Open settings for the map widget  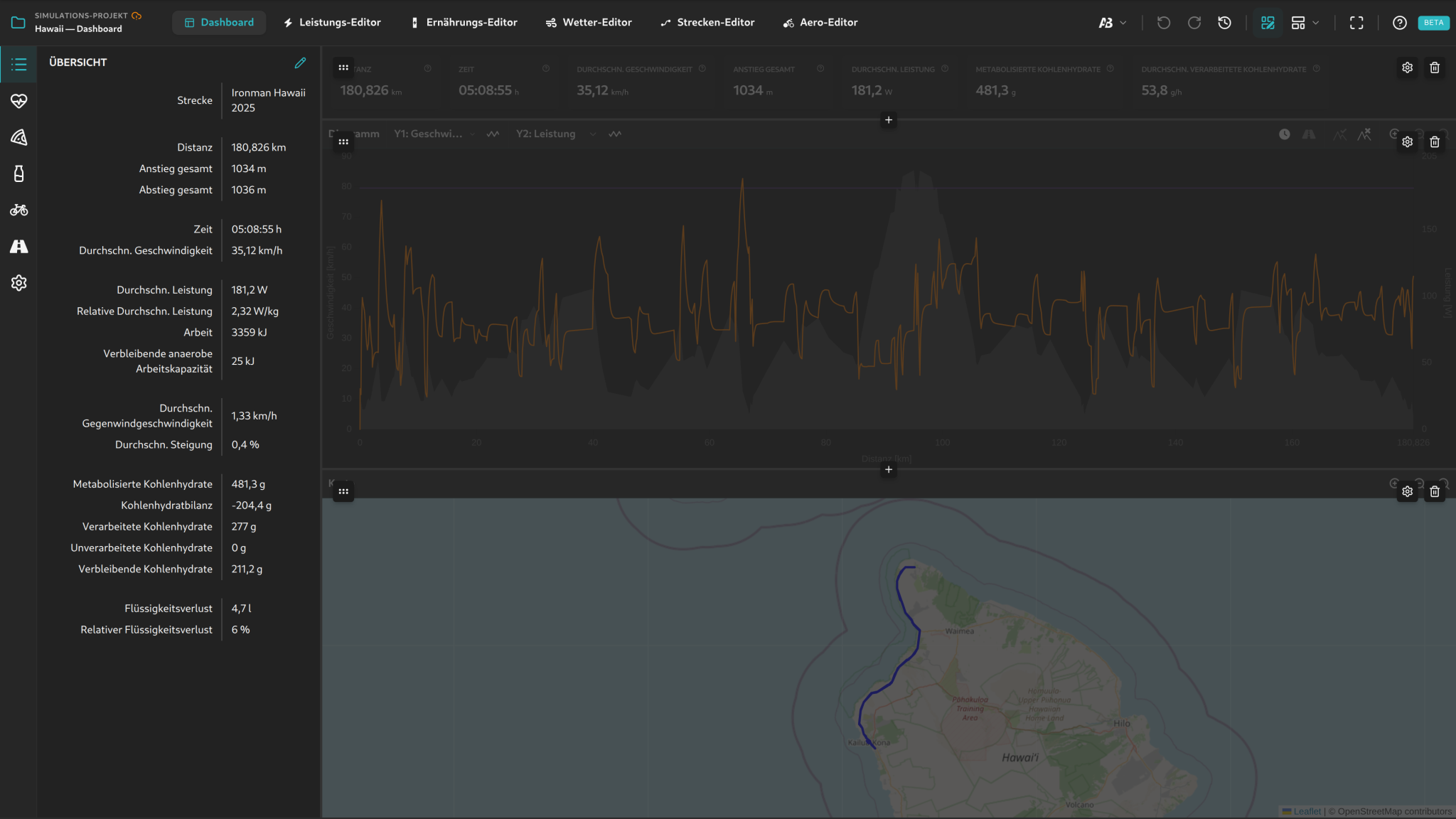(x=1407, y=491)
